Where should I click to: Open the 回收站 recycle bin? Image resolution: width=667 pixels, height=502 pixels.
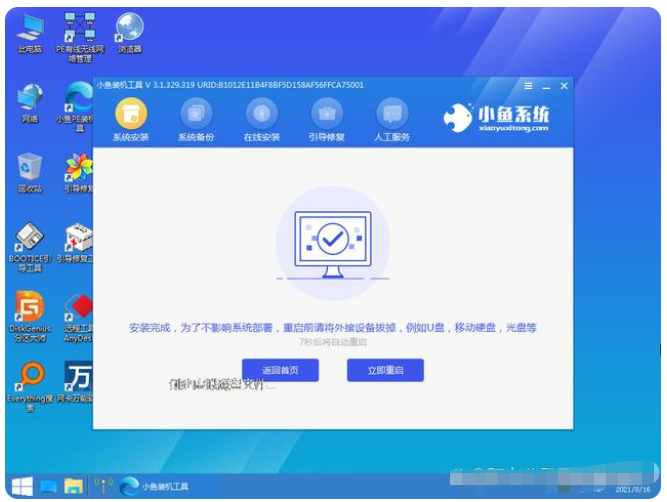pos(30,168)
